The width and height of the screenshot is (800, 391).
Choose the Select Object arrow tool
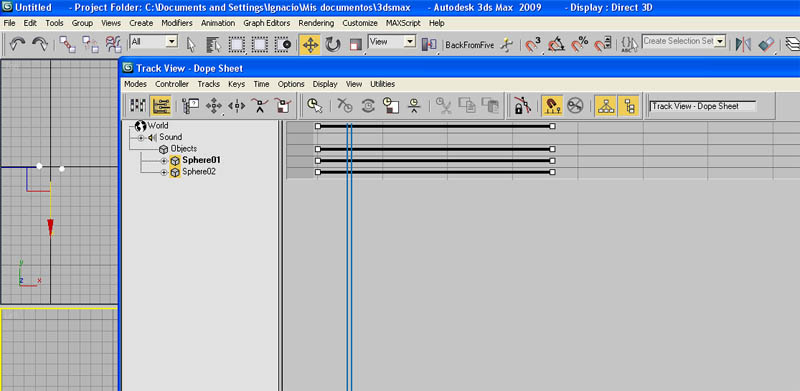point(191,45)
